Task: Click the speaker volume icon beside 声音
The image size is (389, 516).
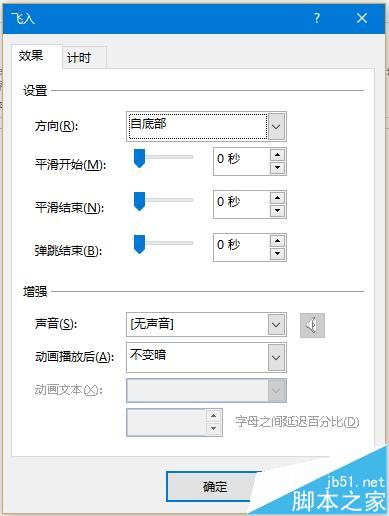Action: (x=312, y=325)
